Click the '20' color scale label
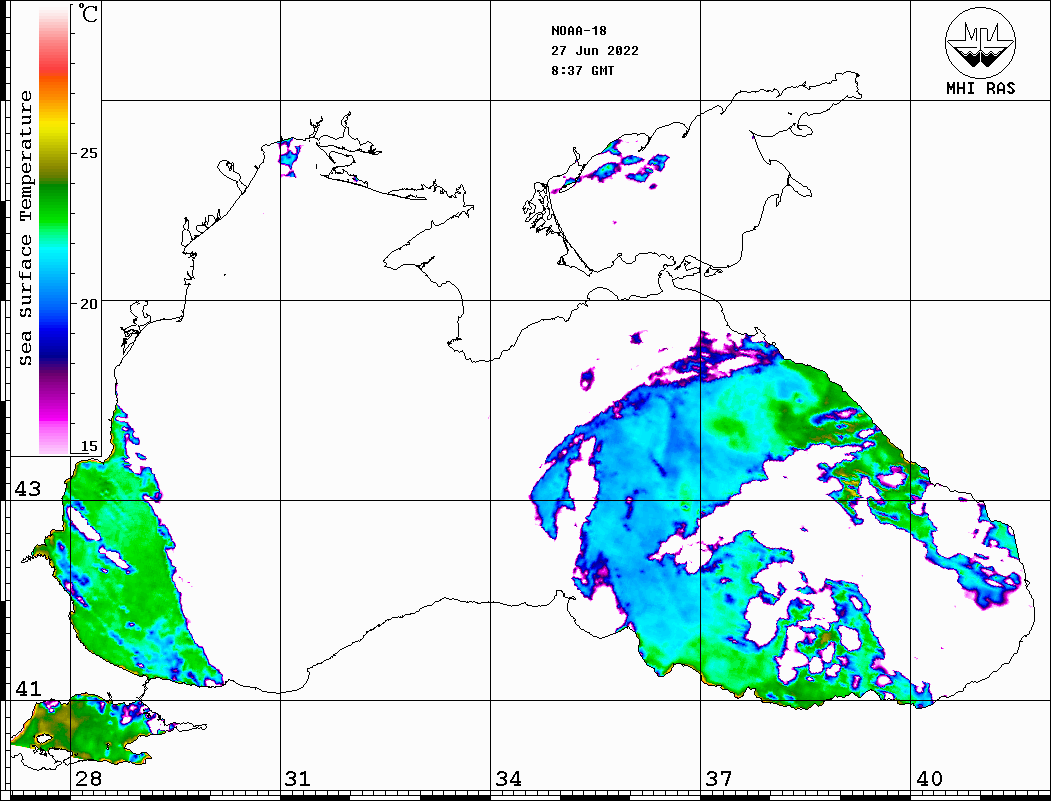1051x801 pixels. point(89,304)
